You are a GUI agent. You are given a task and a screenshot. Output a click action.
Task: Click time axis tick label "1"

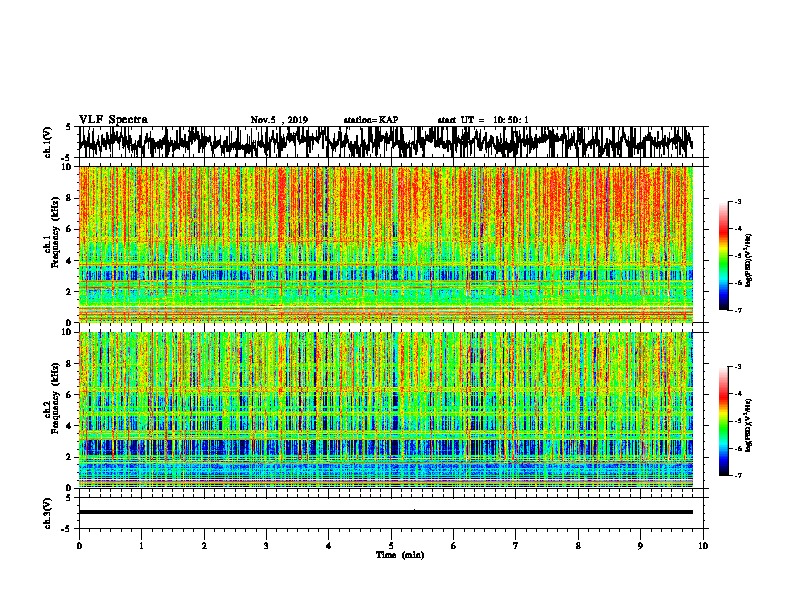141,546
